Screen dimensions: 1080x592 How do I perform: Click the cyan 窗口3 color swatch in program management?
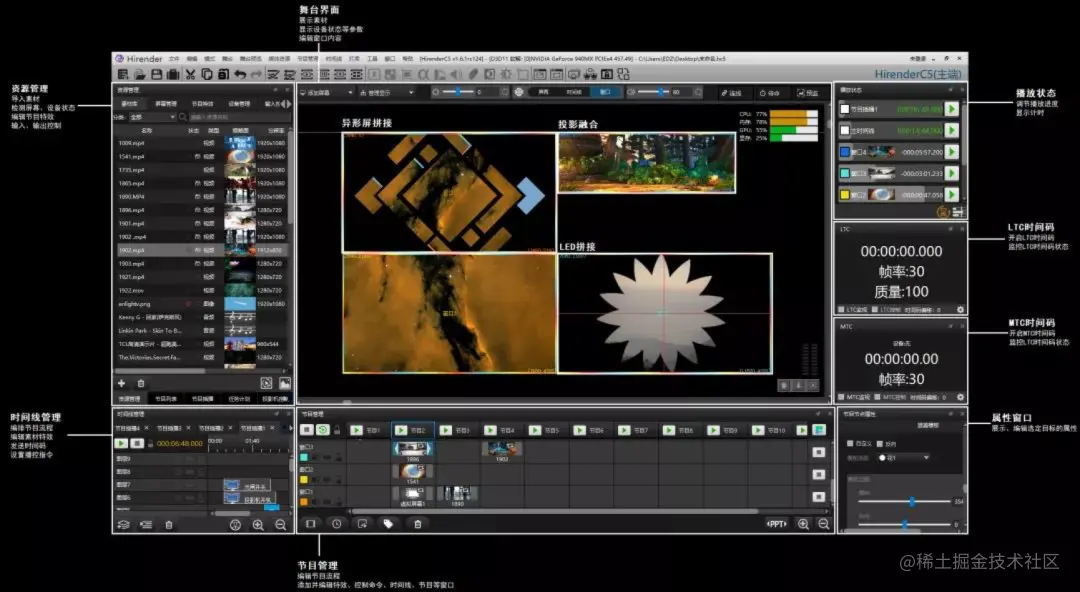coord(304,458)
